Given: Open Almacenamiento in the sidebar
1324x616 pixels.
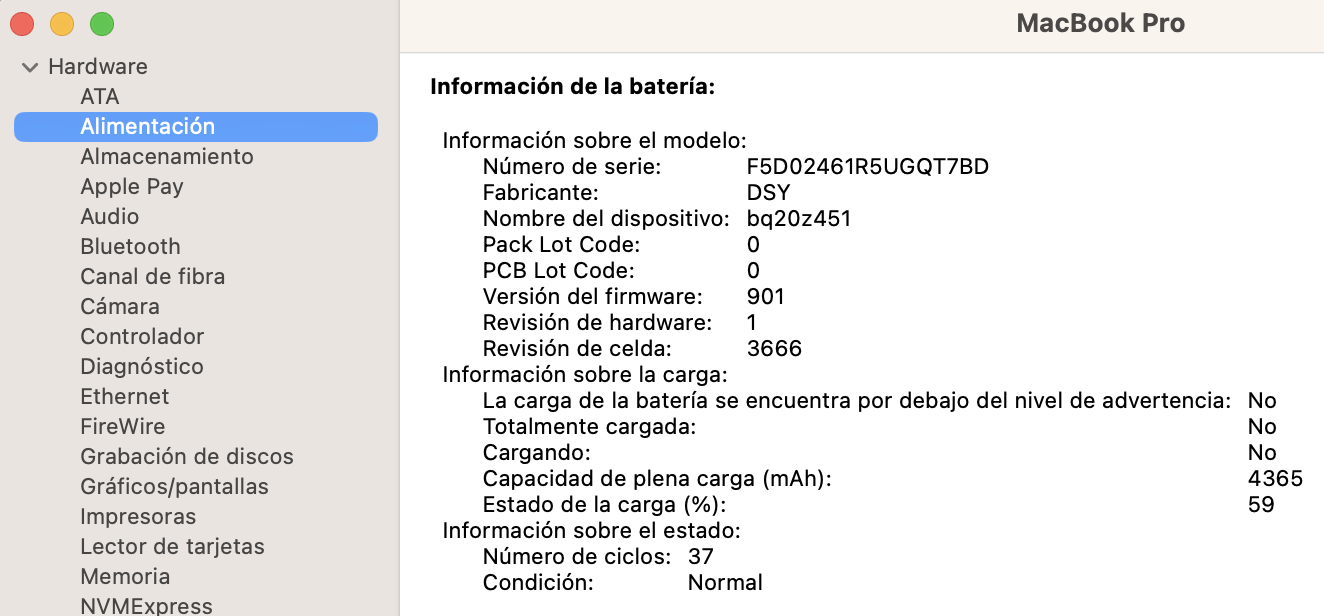Looking at the screenshot, I should click(x=167, y=157).
